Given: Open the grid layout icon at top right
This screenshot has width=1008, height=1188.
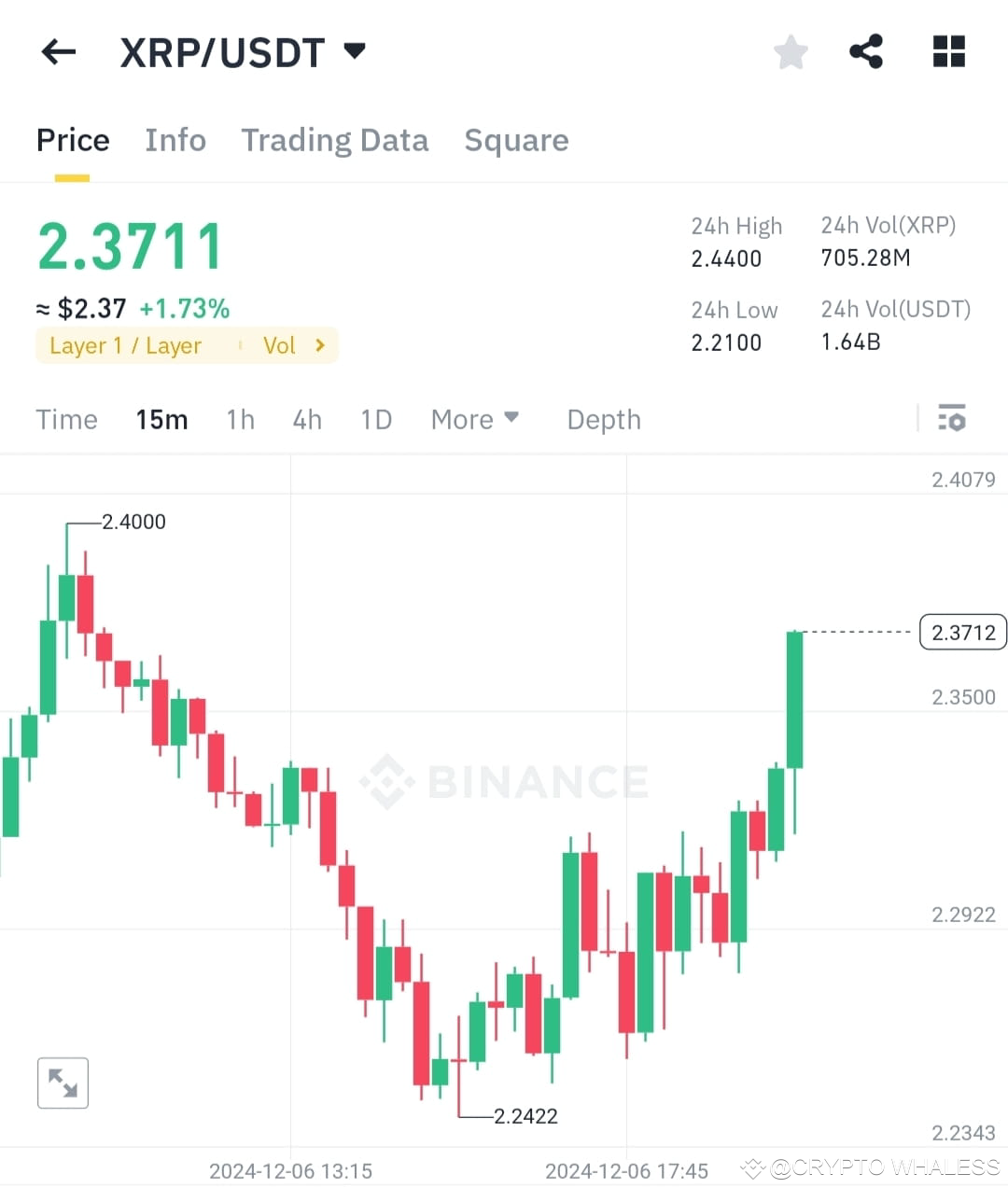Looking at the screenshot, I should [x=948, y=53].
